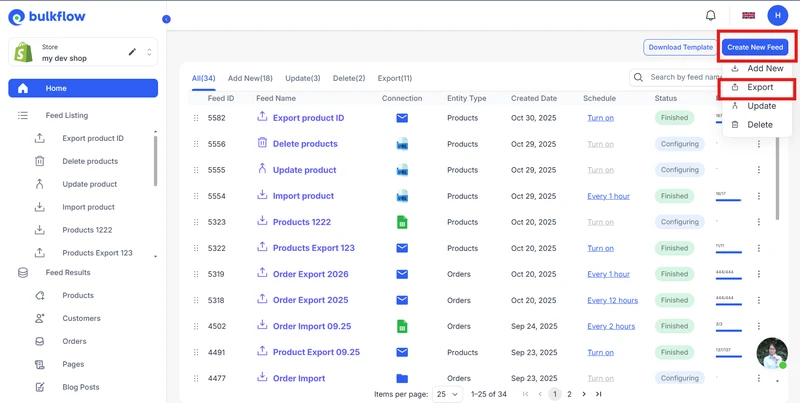Click Turn on schedule for feed 5582
Screen dimensions: 800x403
601,118
